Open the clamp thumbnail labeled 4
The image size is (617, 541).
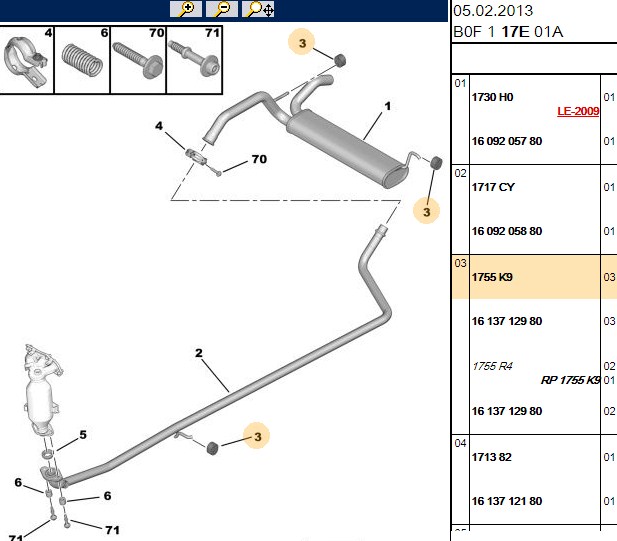(x=26, y=60)
